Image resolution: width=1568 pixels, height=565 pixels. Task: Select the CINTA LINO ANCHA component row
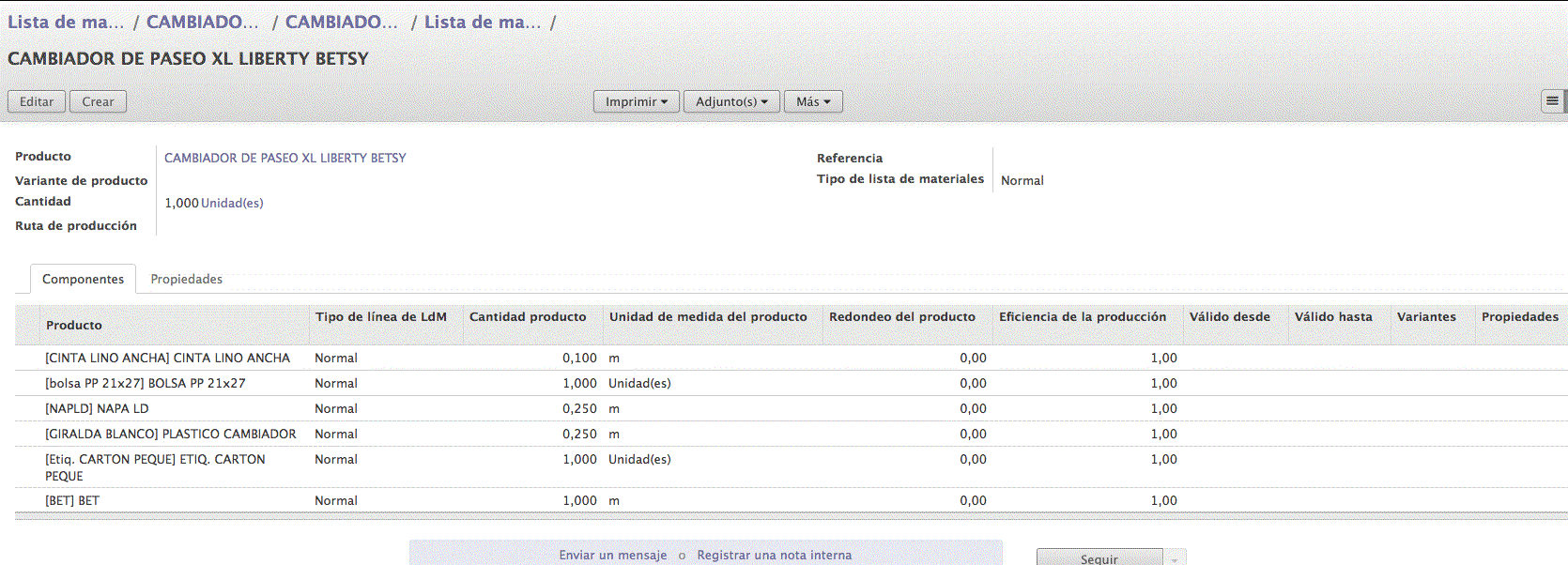[167, 358]
